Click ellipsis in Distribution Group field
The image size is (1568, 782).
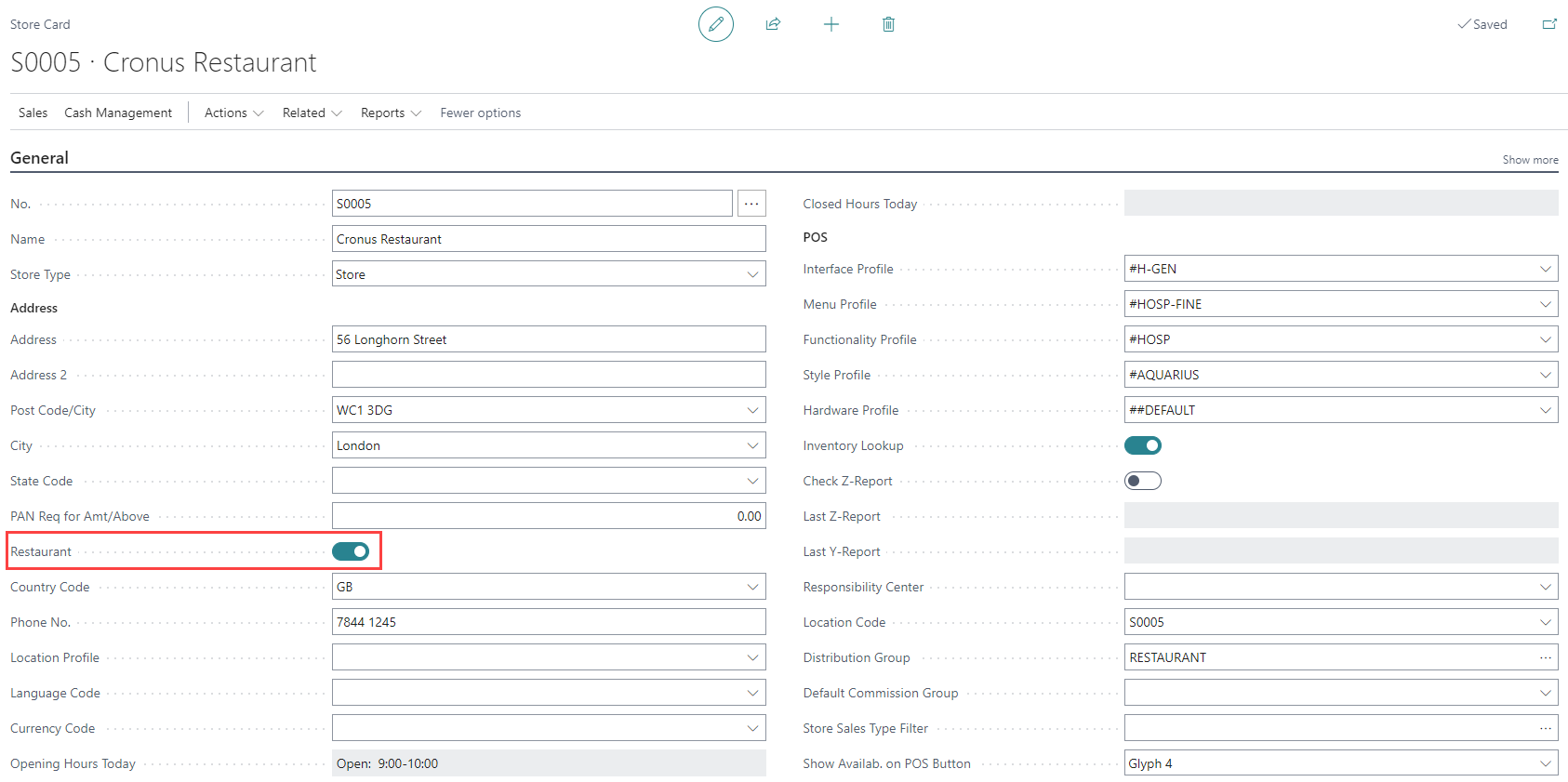[x=1545, y=657]
